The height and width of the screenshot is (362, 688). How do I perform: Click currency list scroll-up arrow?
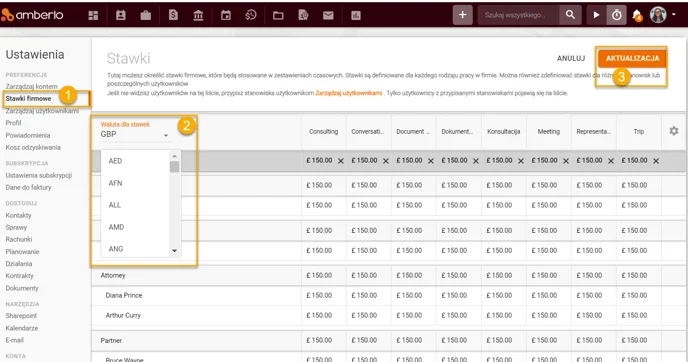point(175,156)
